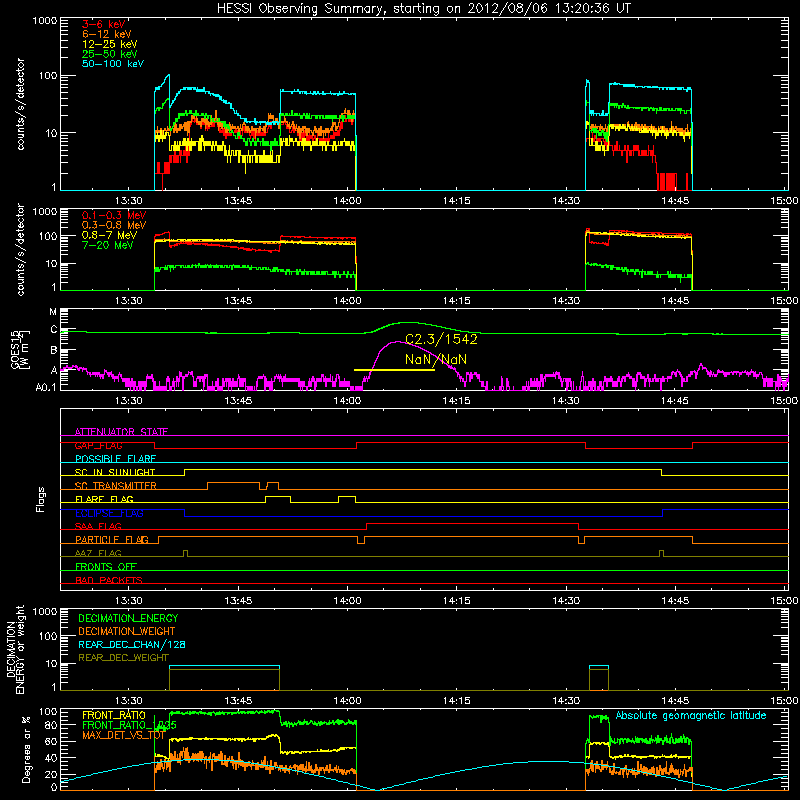Click the 0.1-0.3 MeV legend label
The image size is (800, 800).
(x=114, y=215)
